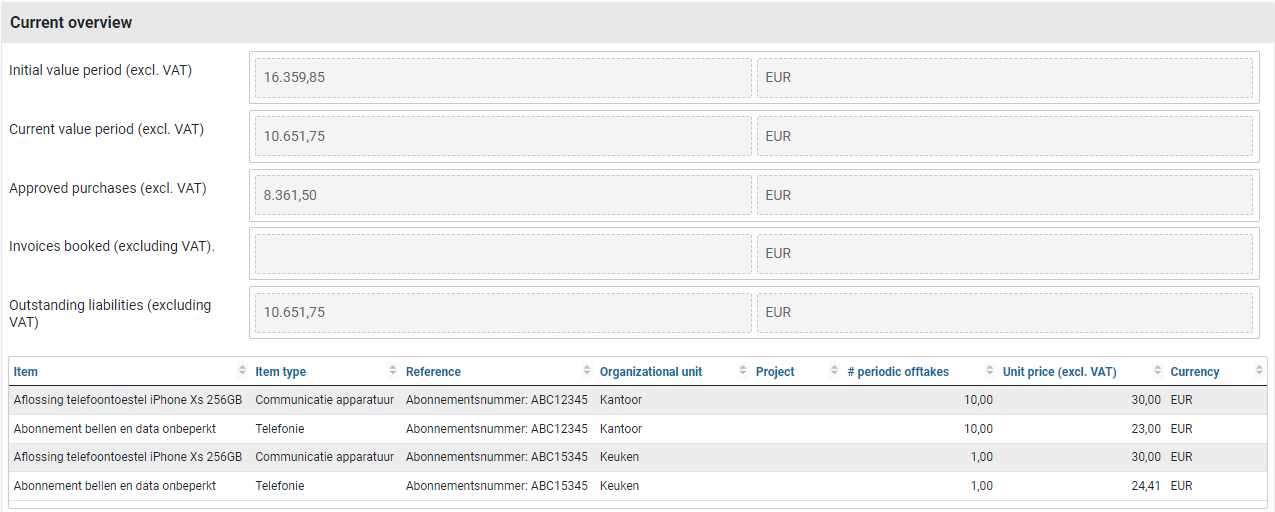
Task: Click the Outstanding liabilities amount field
Action: pos(502,312)
